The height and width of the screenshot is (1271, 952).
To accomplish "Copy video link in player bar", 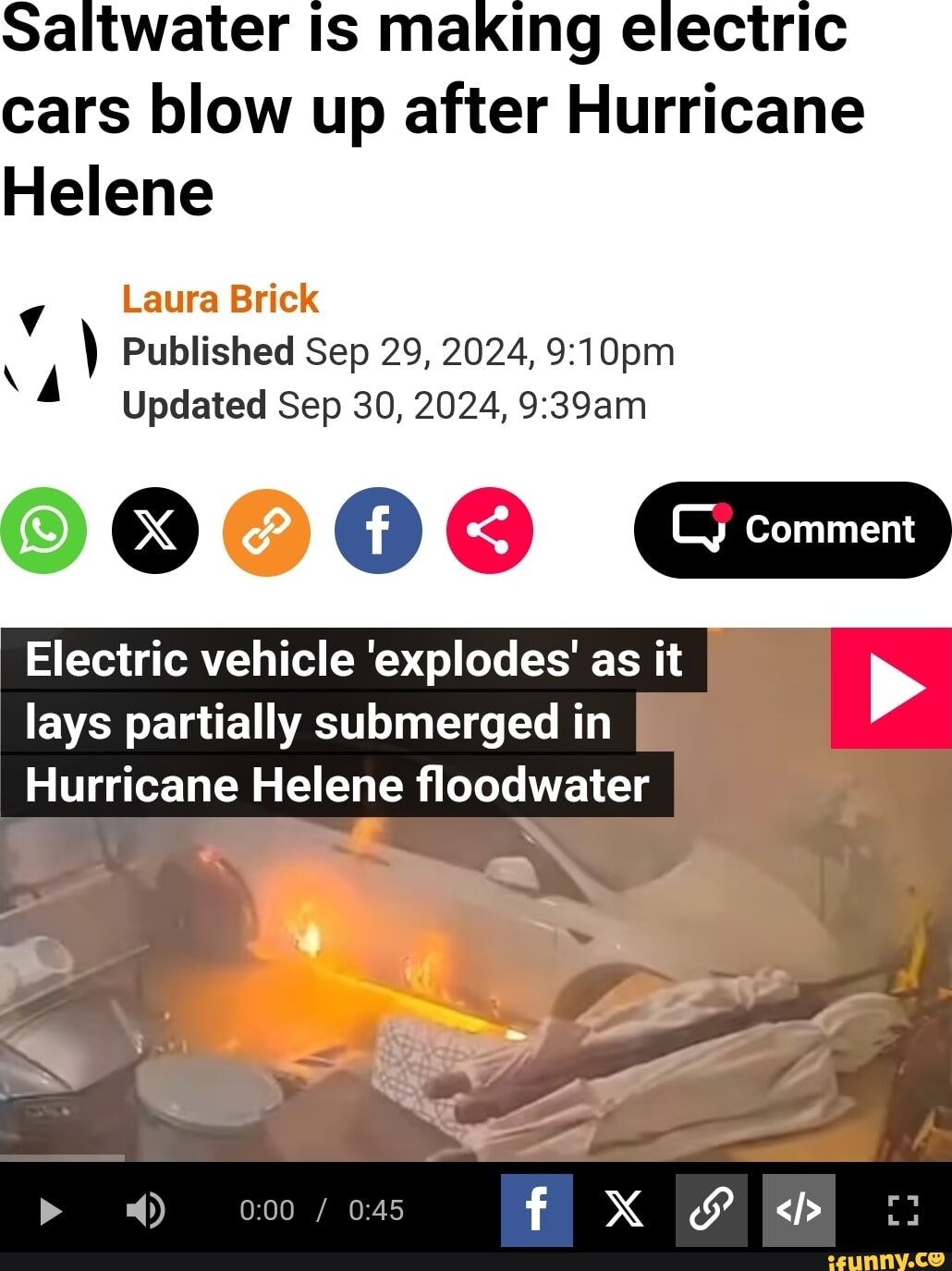I will pos(711,1210).
